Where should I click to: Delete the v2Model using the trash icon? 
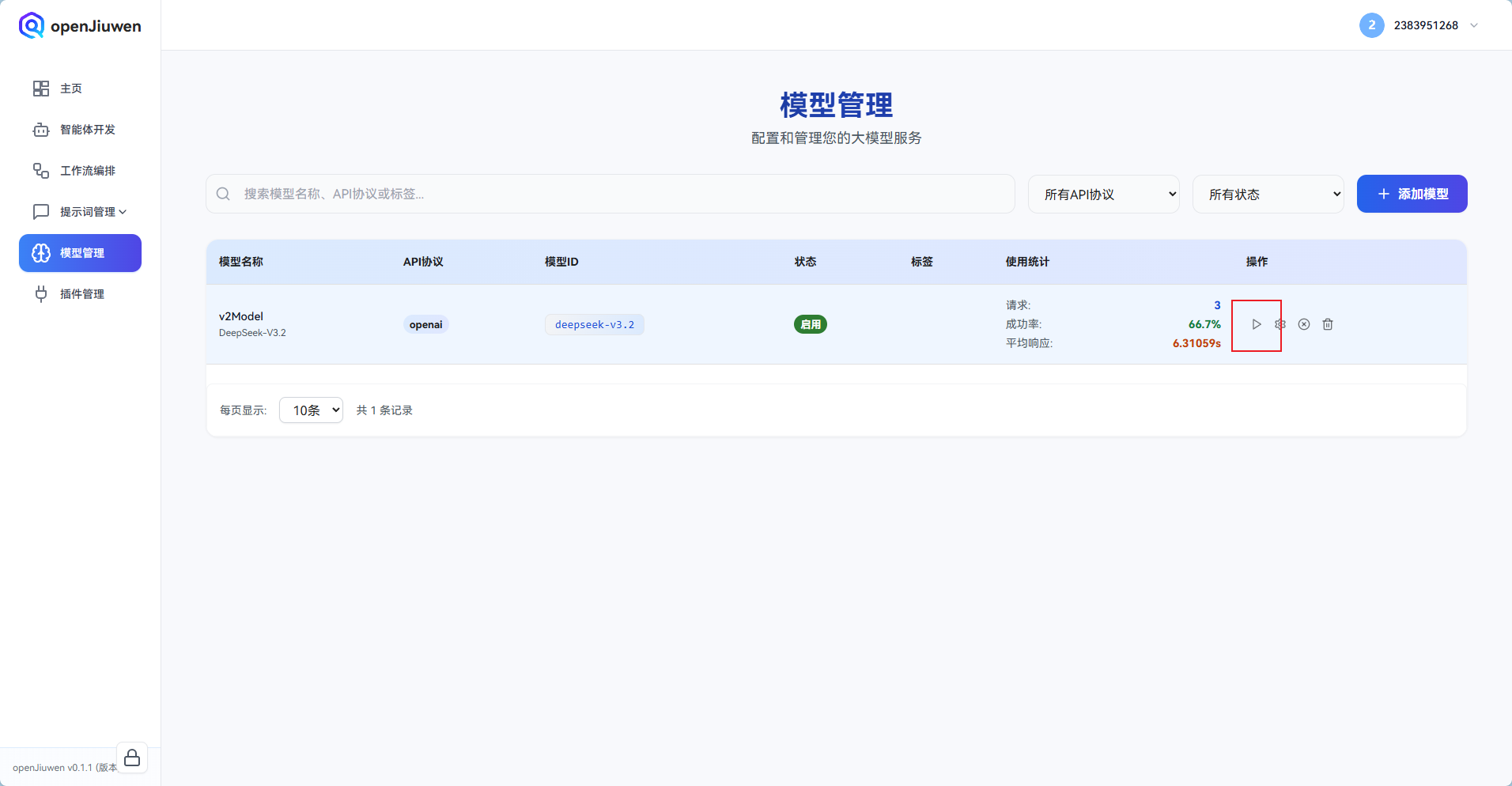pyautogui.click(x=1328, y=324)
